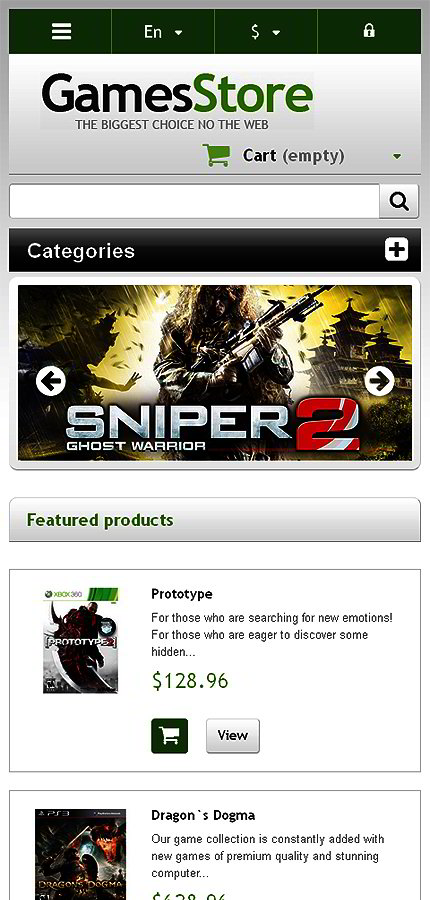The image size is (430, 900).
Task: Open the Dragon`s Dogma product link
Action: click(203, 815)
